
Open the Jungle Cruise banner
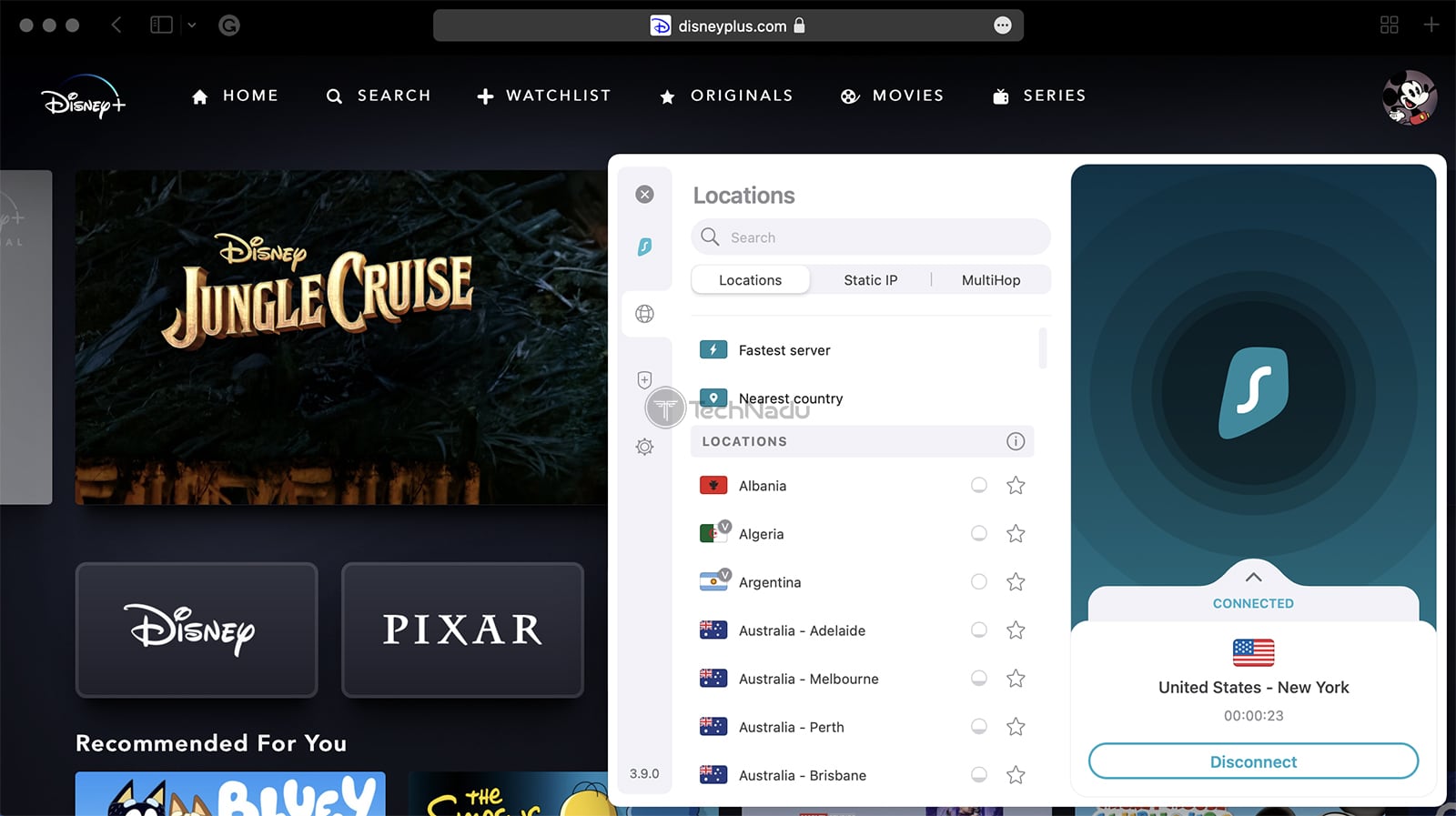point(340,337)
